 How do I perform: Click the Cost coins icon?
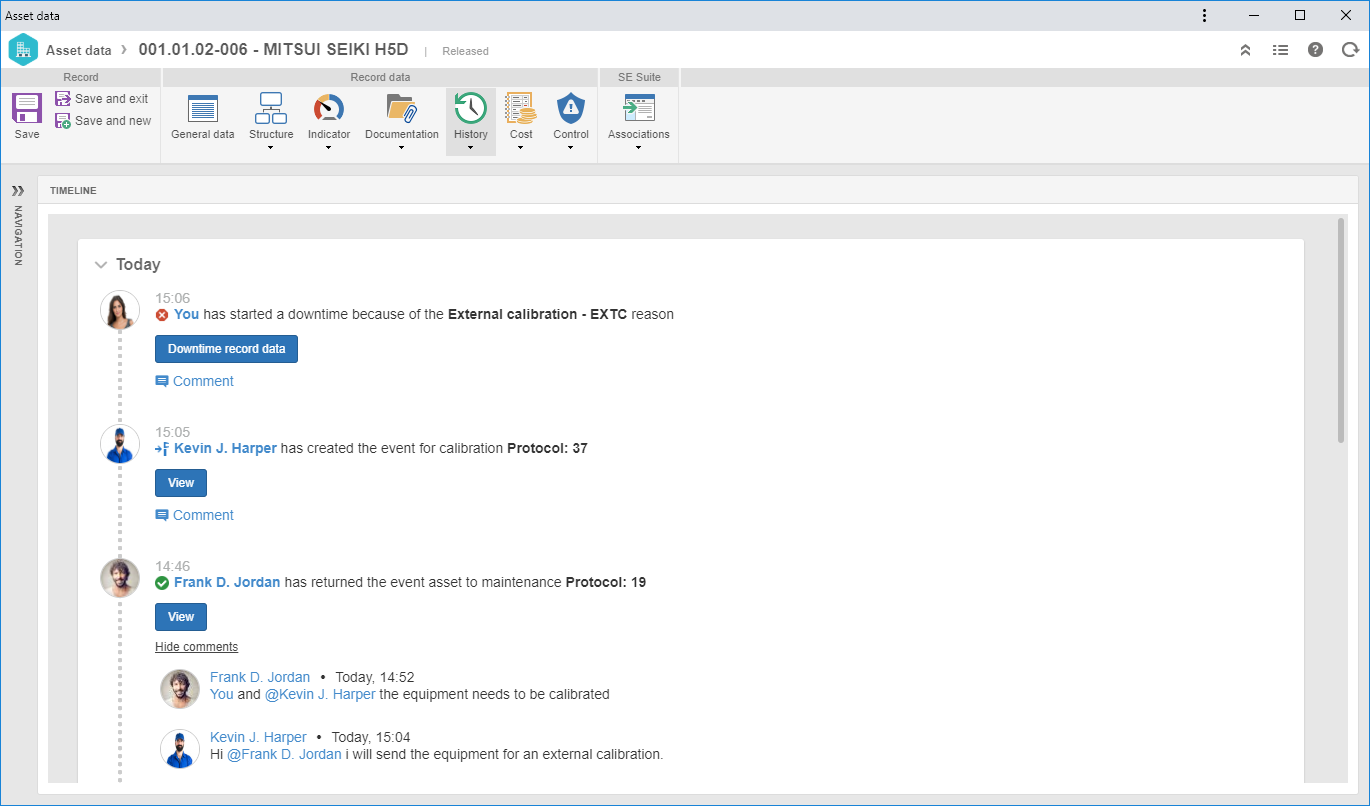tap(521, 108)
